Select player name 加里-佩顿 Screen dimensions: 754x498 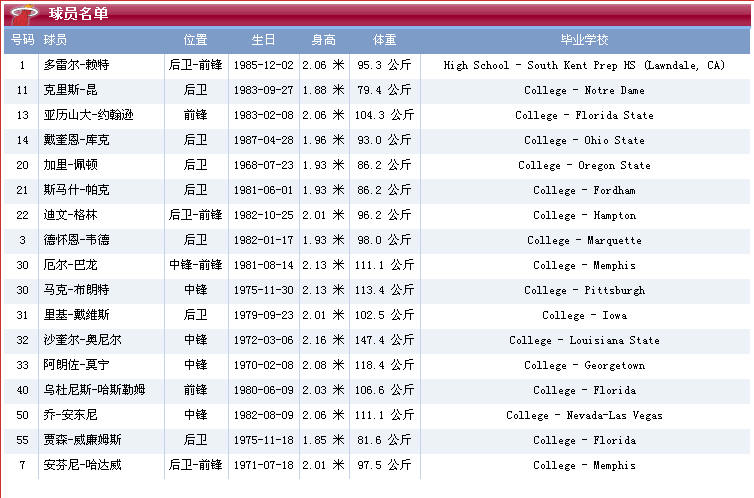pos(70,165)
